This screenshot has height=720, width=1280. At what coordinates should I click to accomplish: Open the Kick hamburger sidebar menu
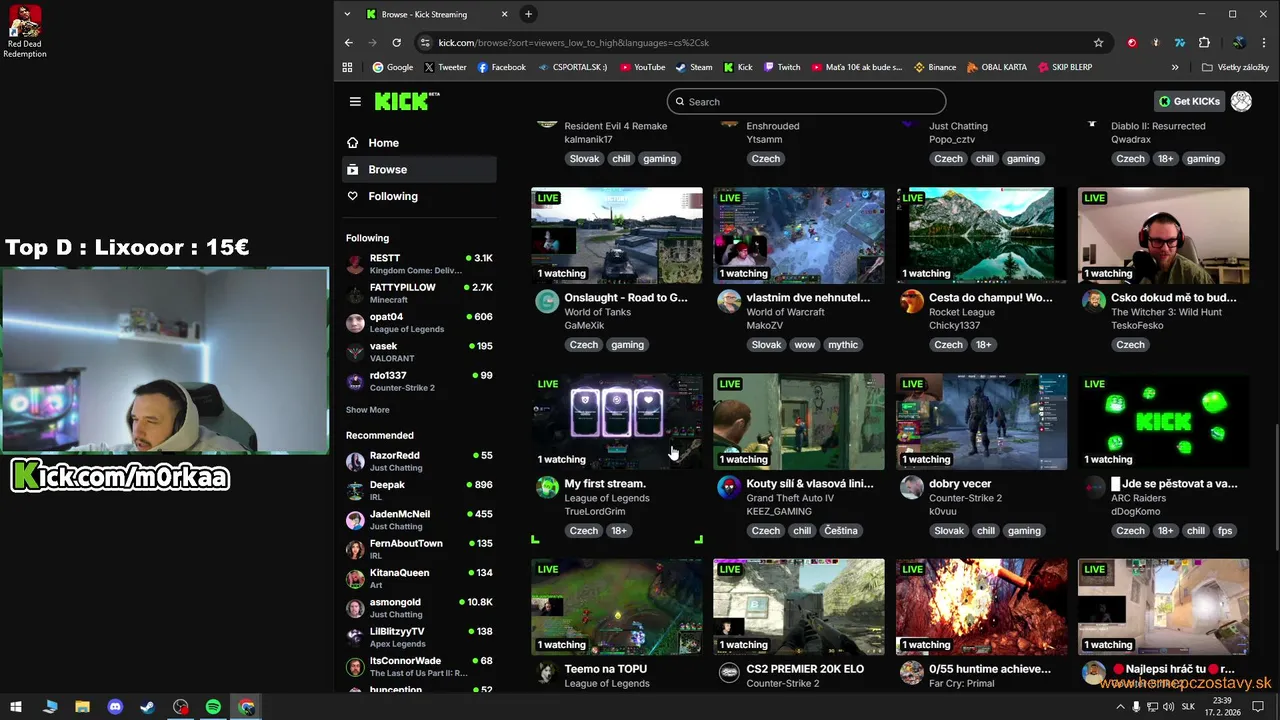coord(355,101)
